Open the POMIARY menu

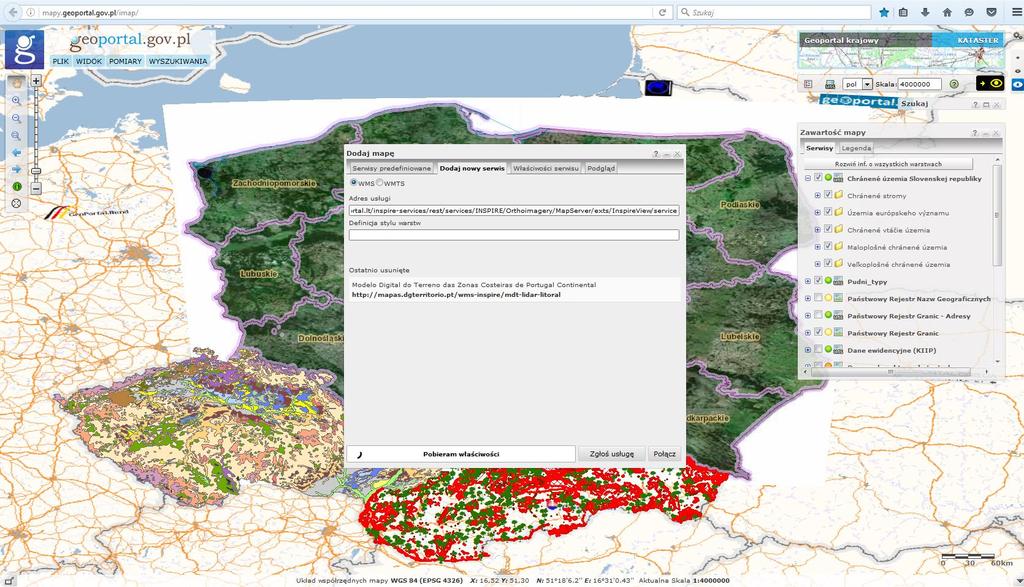[125, 61]
